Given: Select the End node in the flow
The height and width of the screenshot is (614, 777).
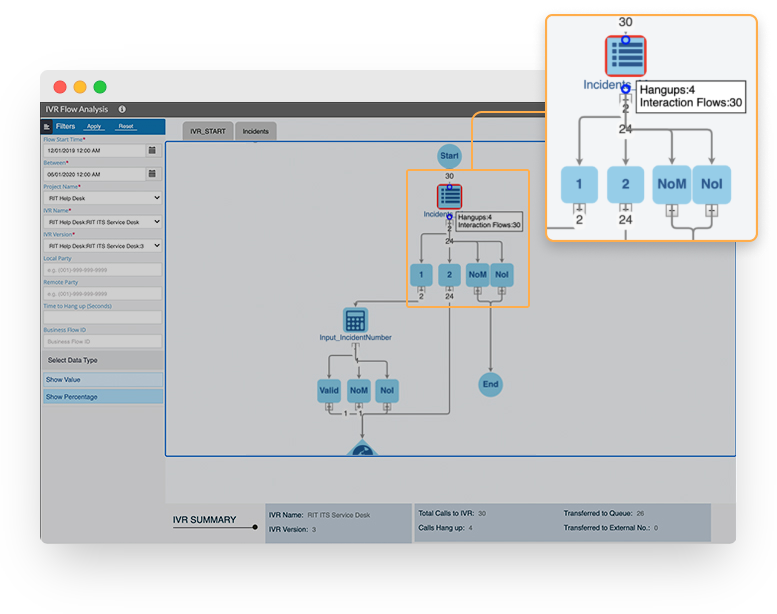Looking at the screenshot, I should point(491,384).
